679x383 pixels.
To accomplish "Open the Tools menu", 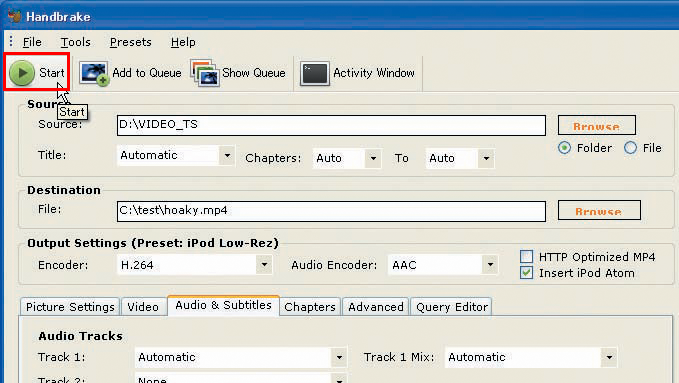I will click(x=75, y=42).
